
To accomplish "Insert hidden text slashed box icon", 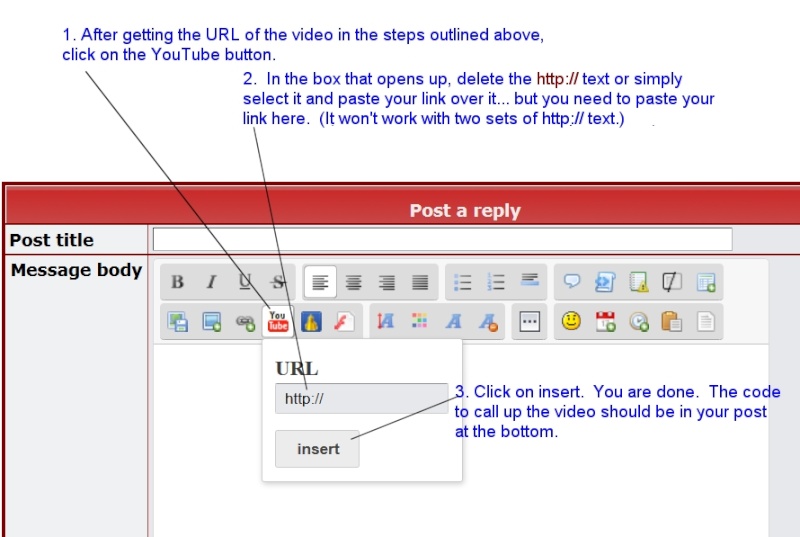I will pyautogui.click(x=672, y=282).
